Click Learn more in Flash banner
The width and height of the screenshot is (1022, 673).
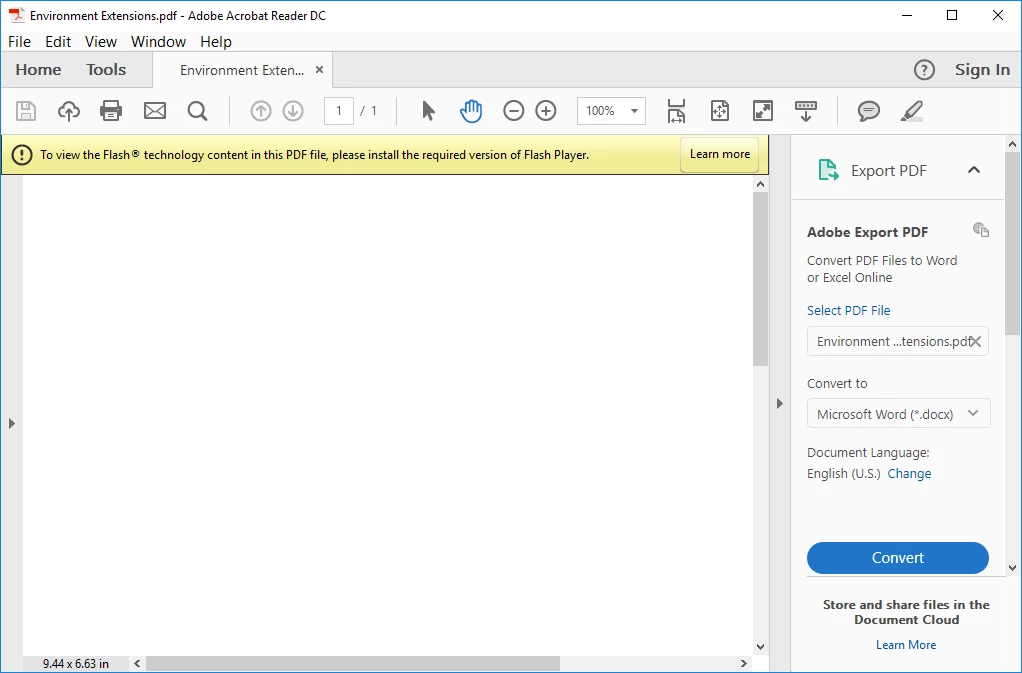click(720, 154)
